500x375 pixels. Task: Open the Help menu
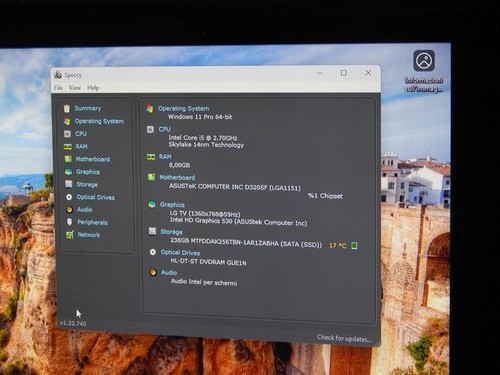click(93, 88)
